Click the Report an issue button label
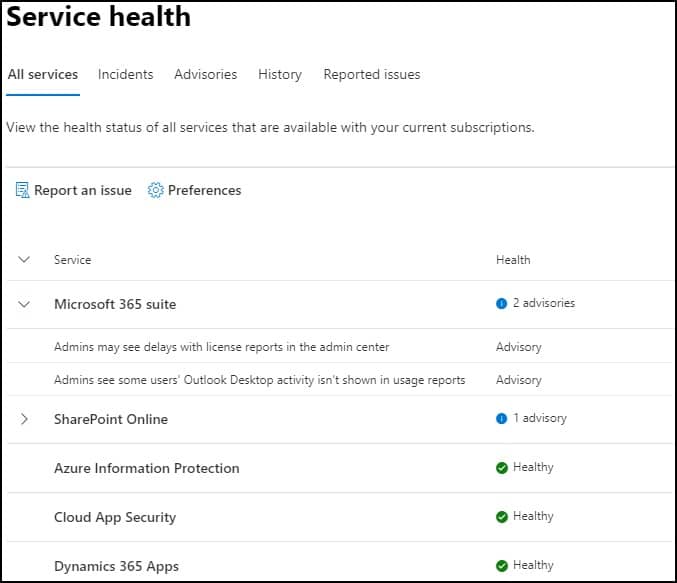The height and width of the screenshot is (583, 677). [83, 190]
